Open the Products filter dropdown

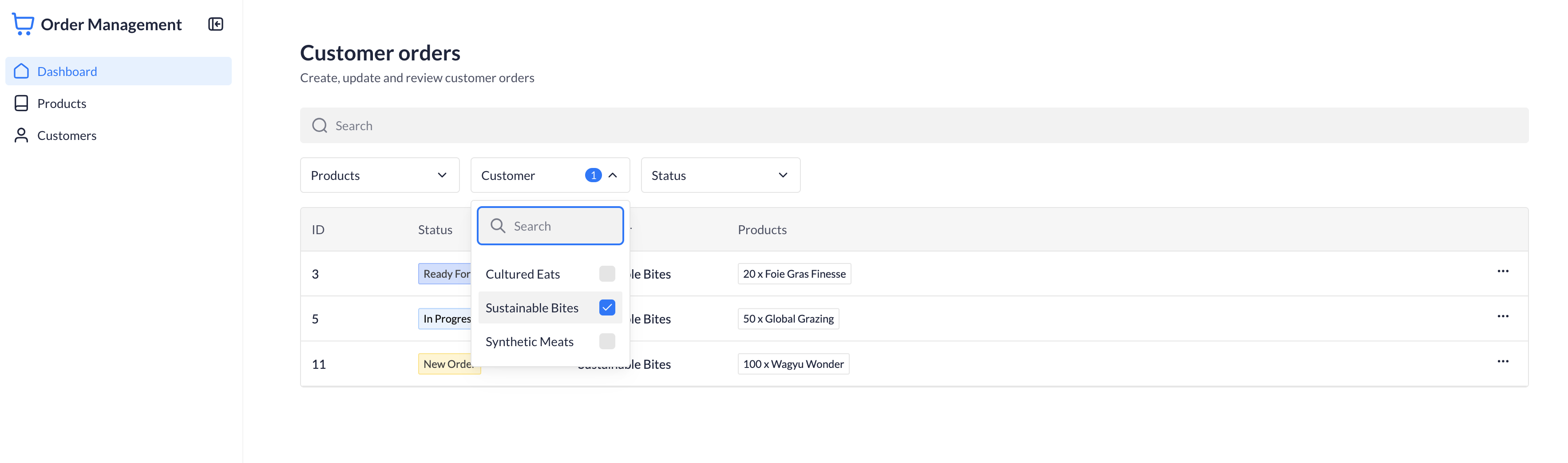point(379,175)
